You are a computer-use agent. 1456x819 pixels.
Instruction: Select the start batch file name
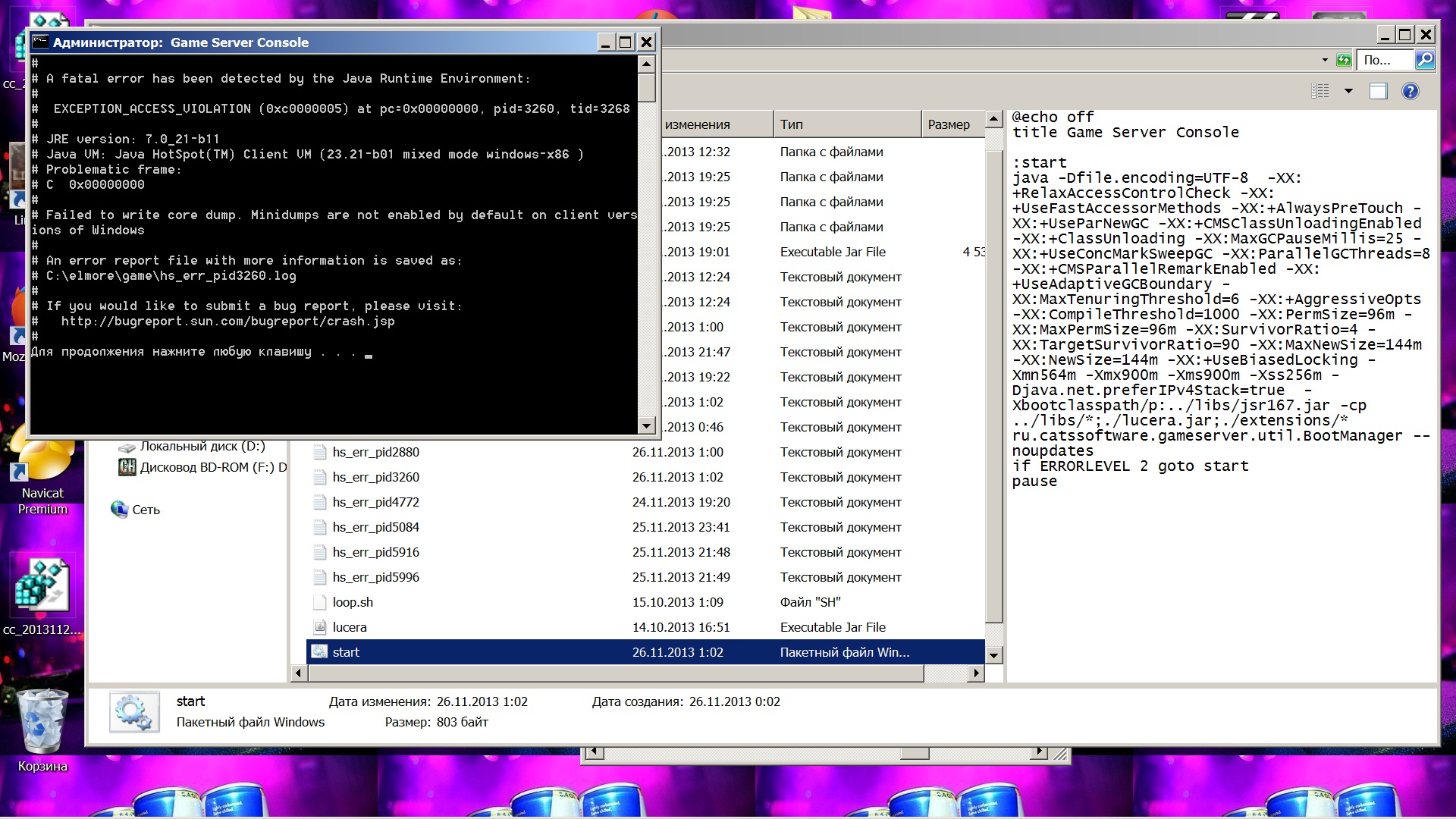(346, 652)
